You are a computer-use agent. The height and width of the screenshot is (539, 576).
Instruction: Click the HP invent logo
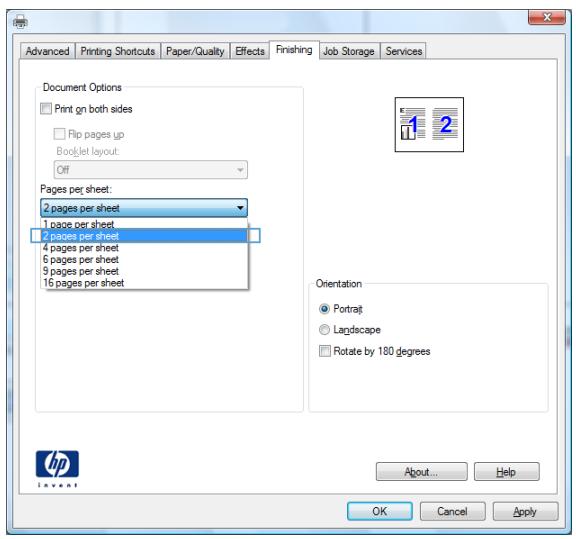[57, 468]
